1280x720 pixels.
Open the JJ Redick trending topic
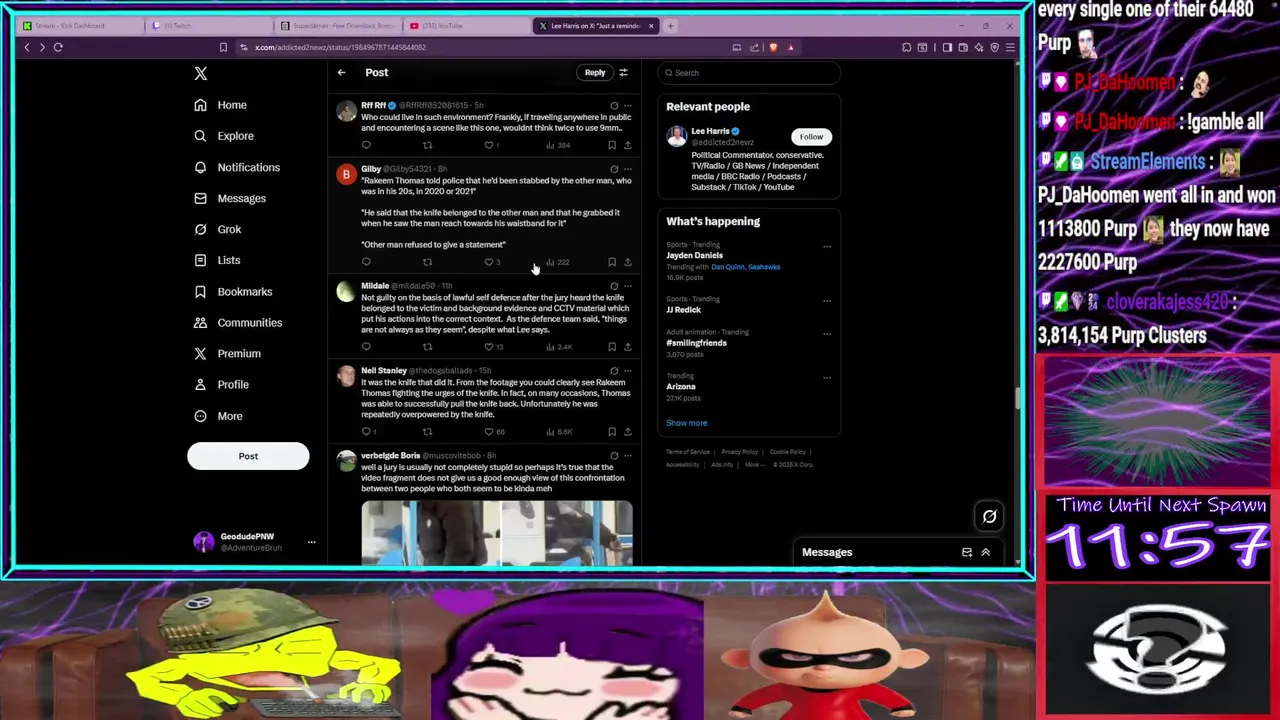click(684, 310)
